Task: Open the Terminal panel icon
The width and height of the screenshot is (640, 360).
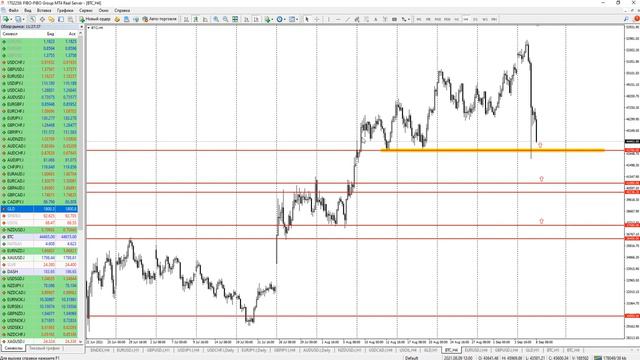Action: pos(61,19)
